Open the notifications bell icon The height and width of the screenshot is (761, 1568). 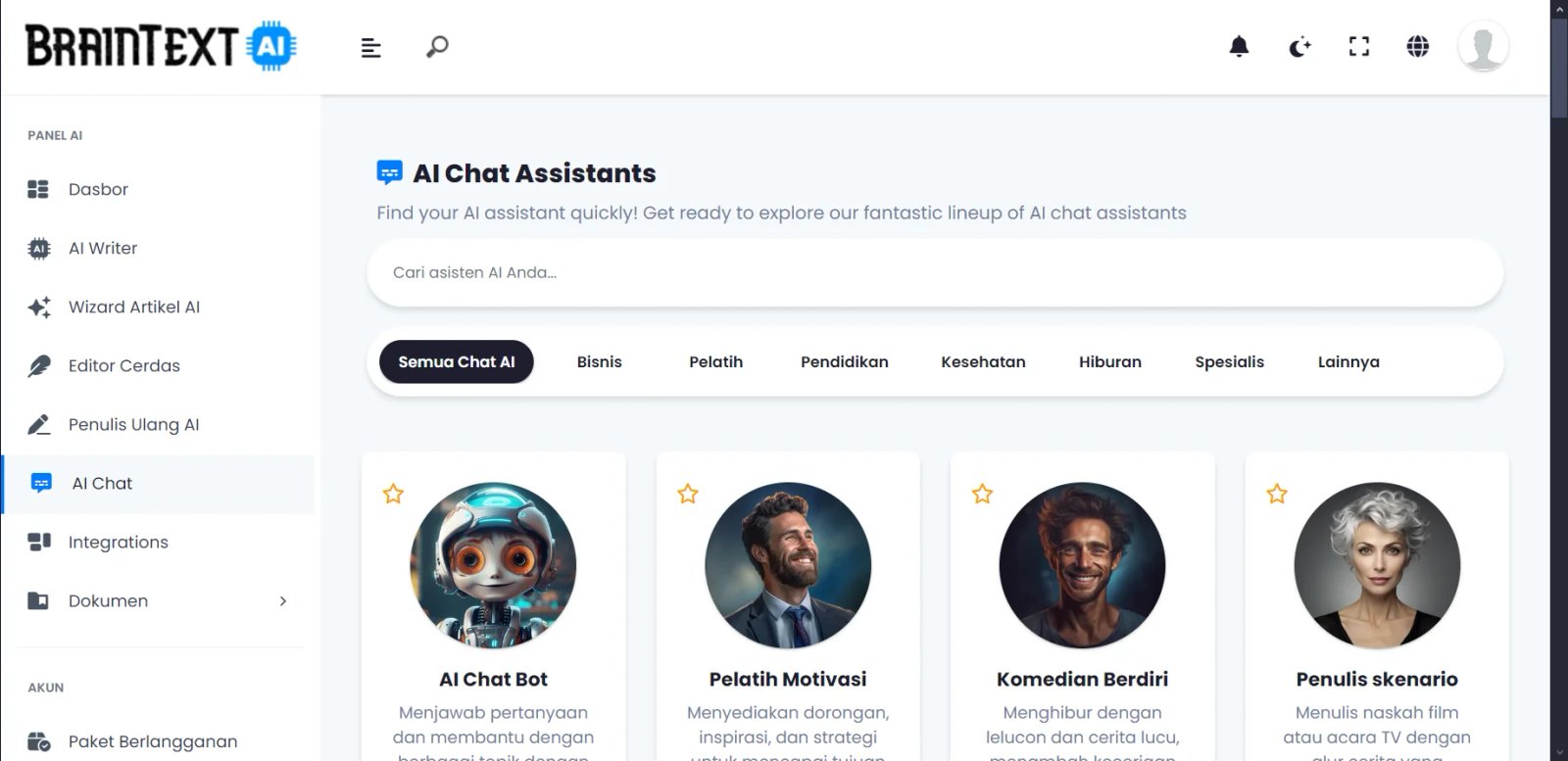pos(1239,46)
